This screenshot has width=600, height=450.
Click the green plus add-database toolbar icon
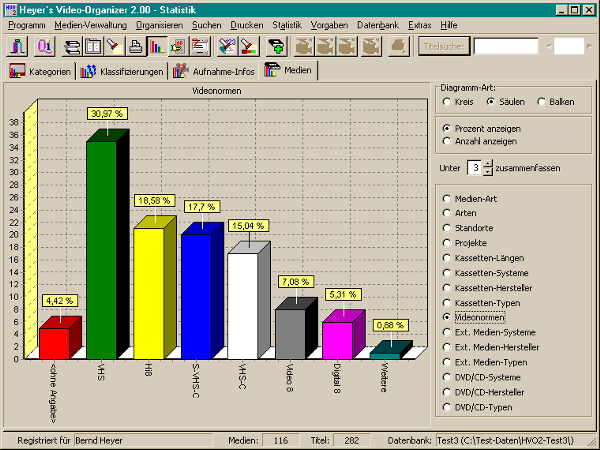[277, 46]
